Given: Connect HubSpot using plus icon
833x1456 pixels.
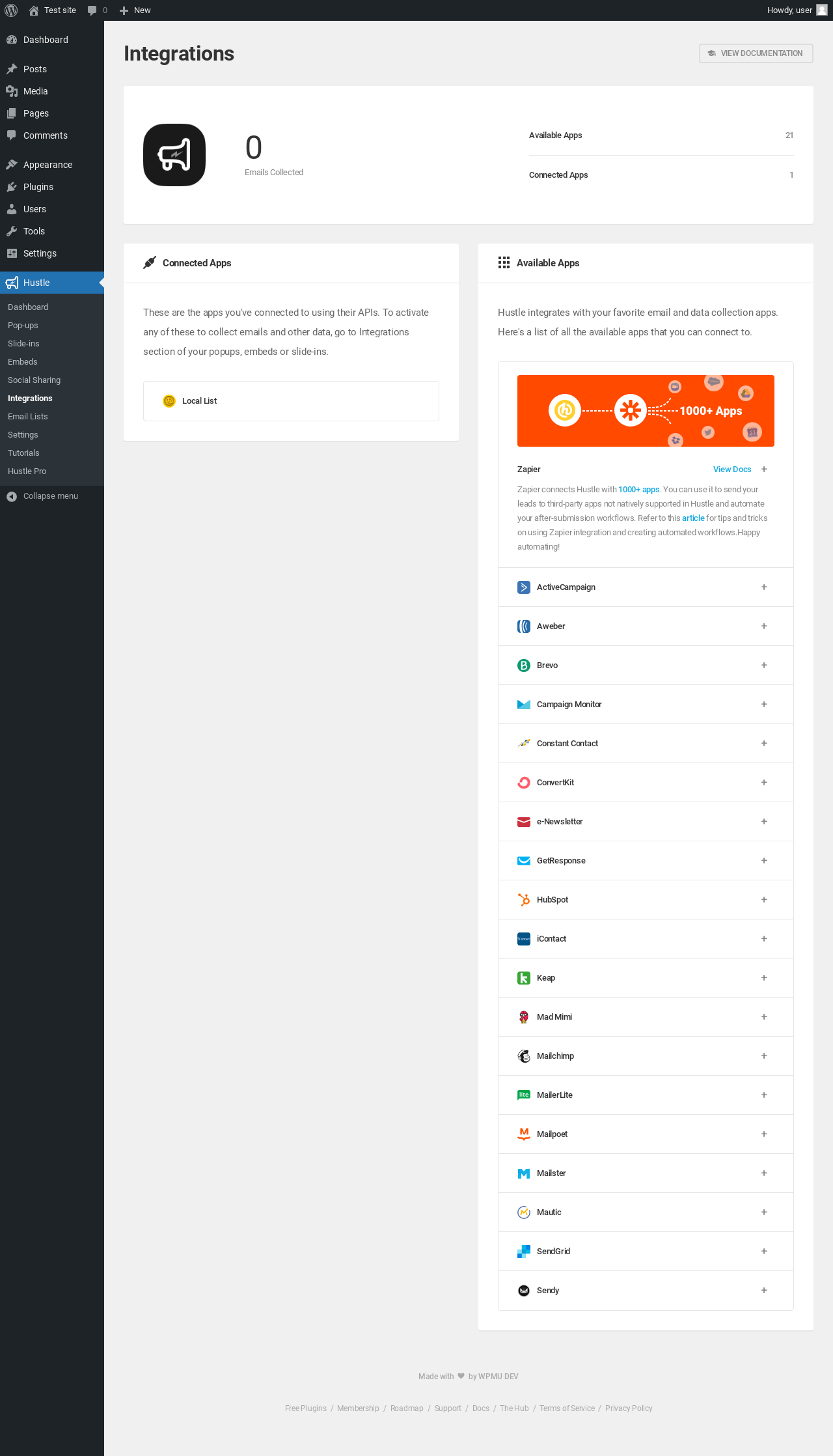Looking at the screenshot, I should (764, 900).
